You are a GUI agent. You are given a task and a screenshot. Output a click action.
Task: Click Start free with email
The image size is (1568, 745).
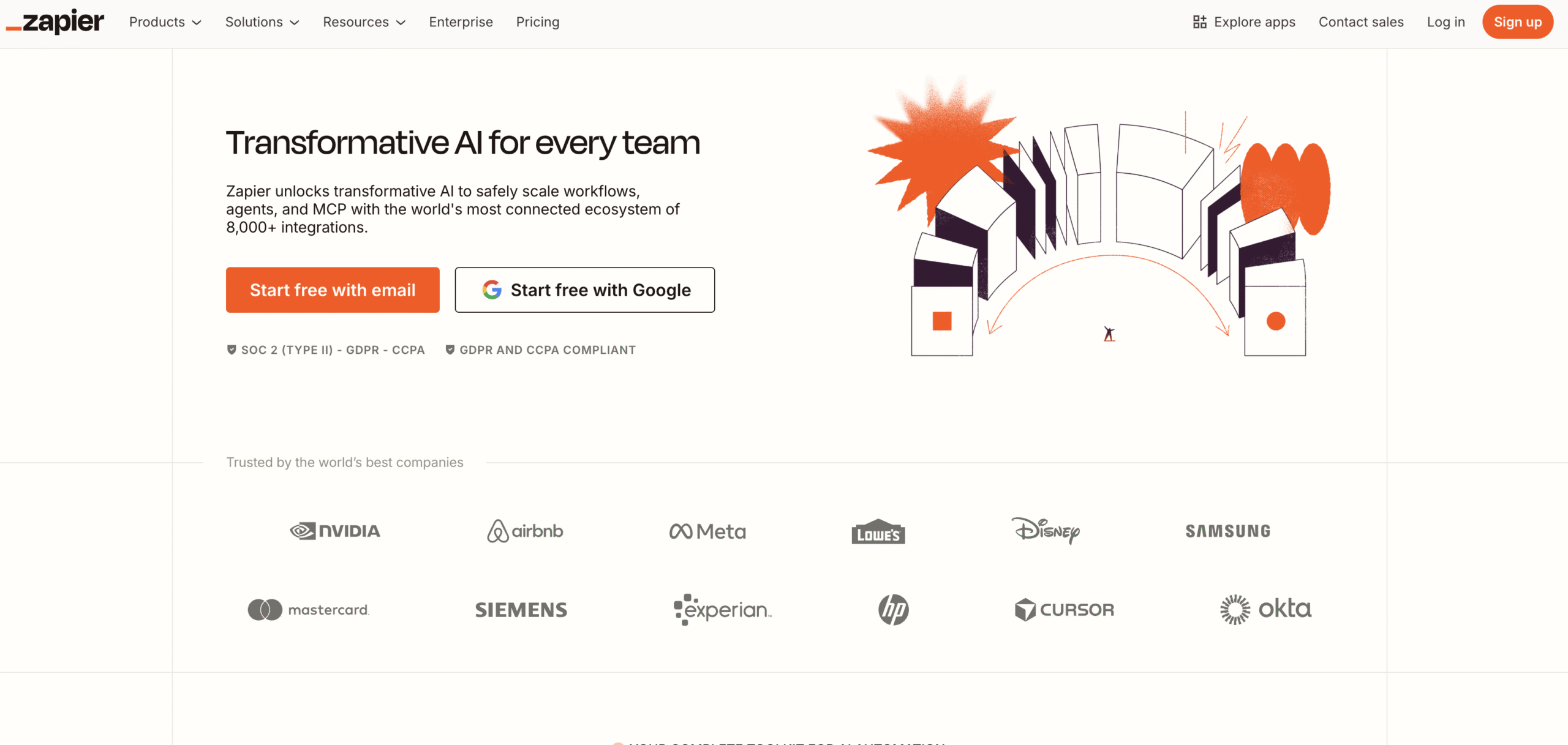pos(333,290)
